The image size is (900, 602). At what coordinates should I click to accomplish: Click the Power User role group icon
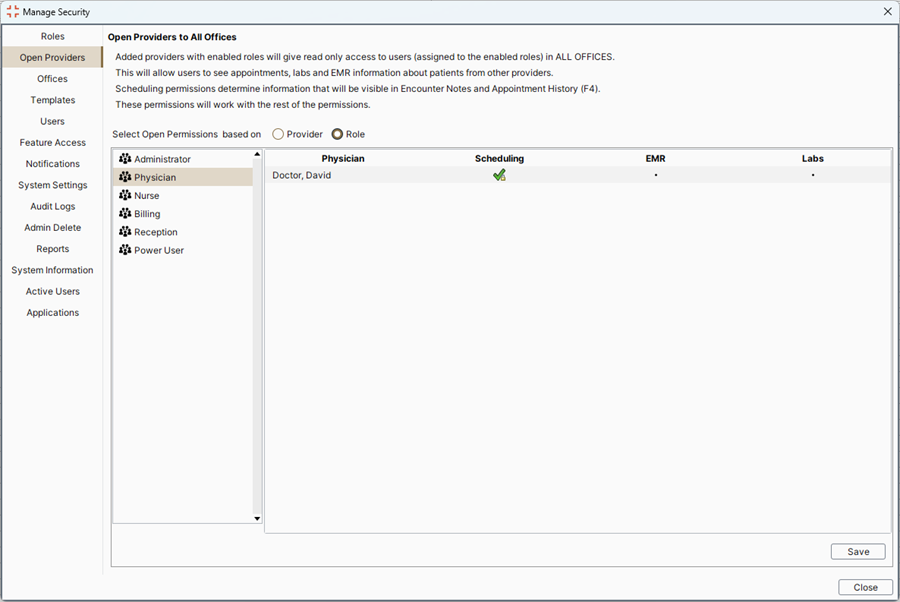point(125,250)
